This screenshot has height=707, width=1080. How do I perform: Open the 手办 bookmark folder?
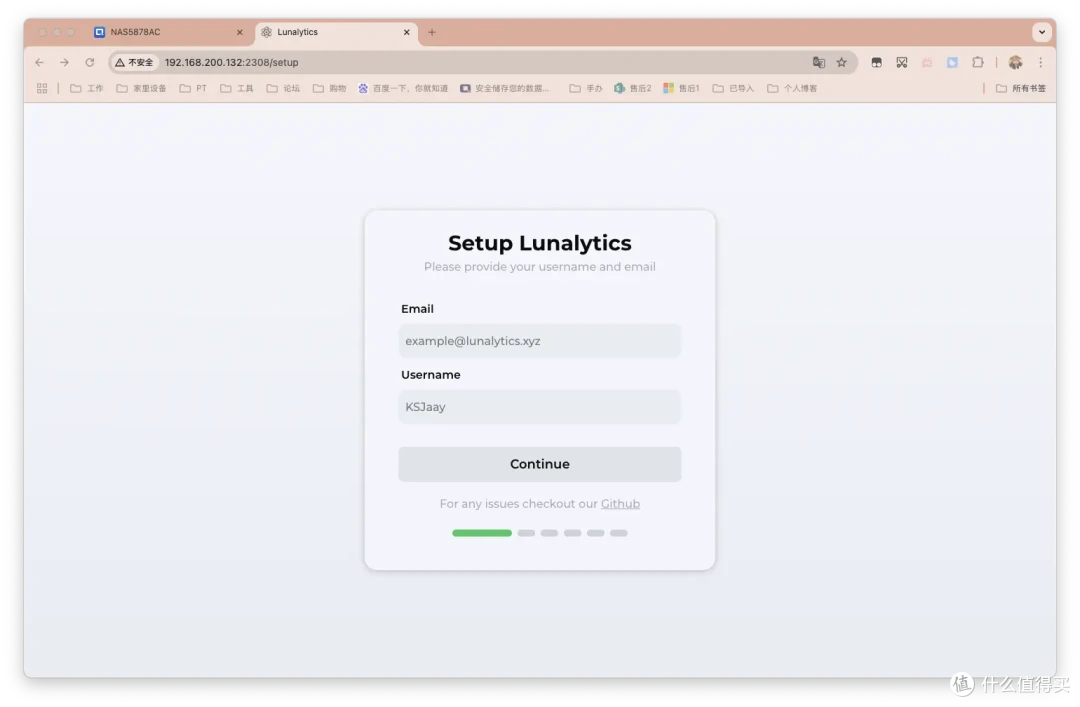586,88
